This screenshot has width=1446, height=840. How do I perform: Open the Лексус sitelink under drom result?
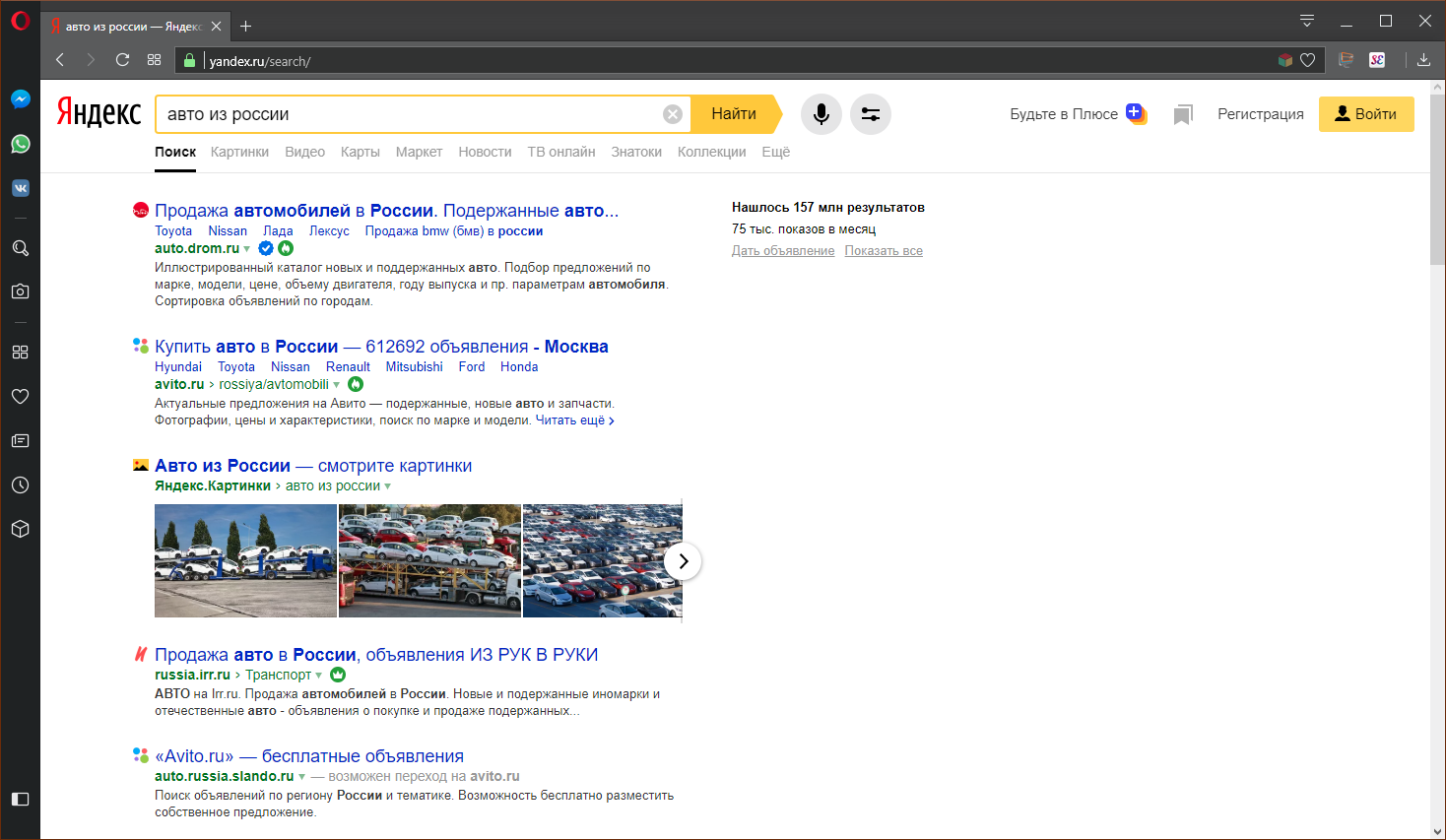(x=329, y=231)
